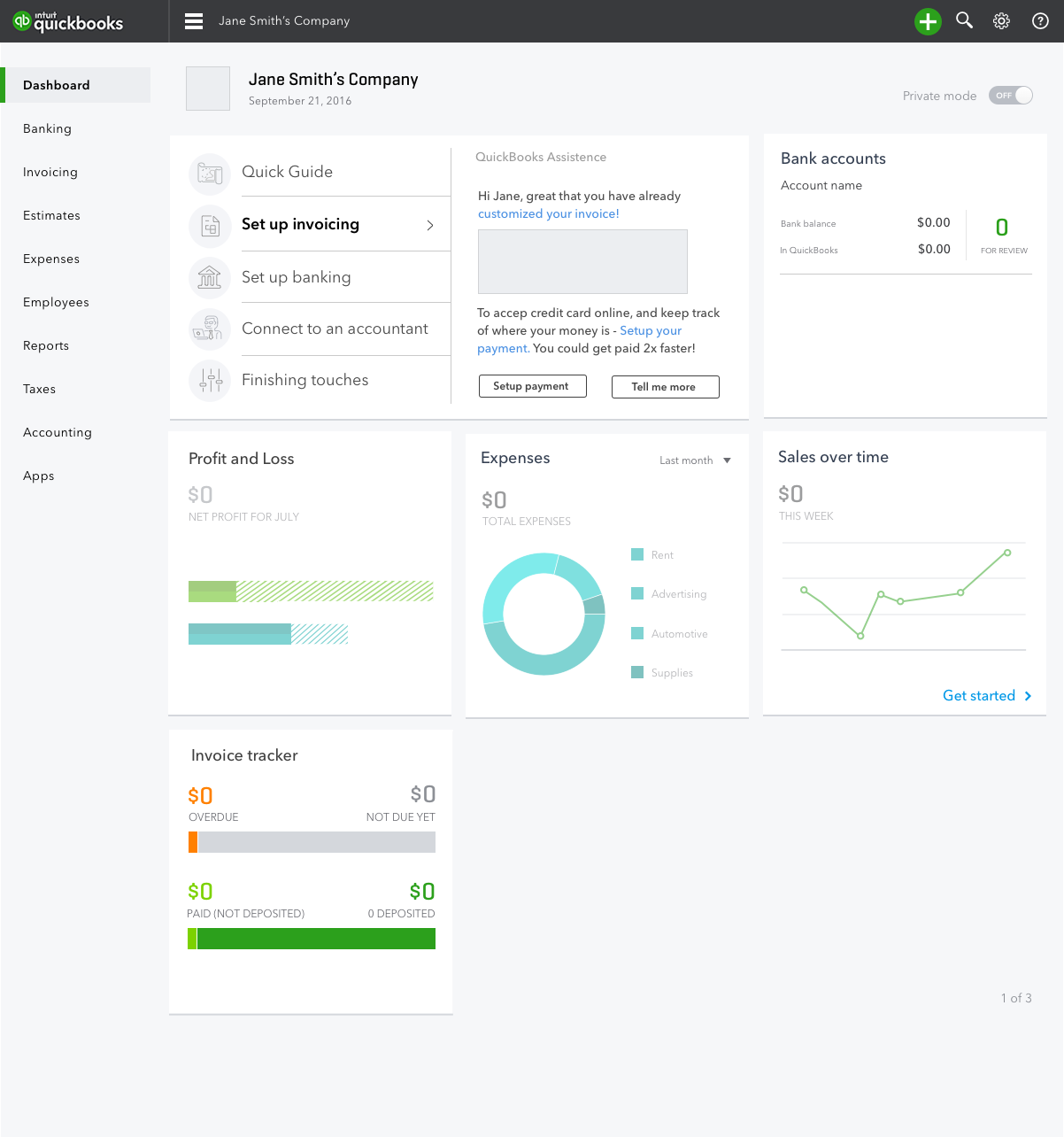Viewport: 1064px width, 1137px height.
Task: Click the help question mark icon
Action: 1041,21
